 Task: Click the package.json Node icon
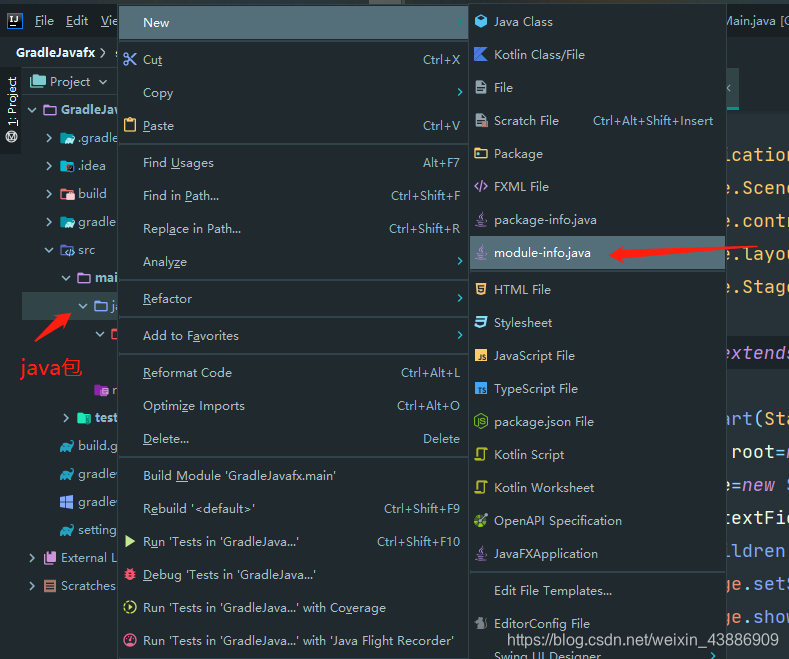point(481,421)
